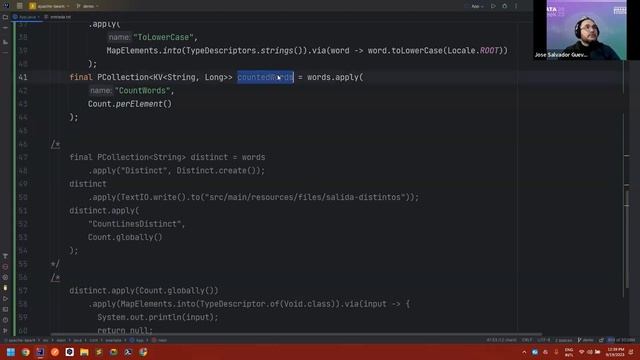The image size is (640, 360).
Task: Expand the system tray hidden icons chevron
Action: 524,352
